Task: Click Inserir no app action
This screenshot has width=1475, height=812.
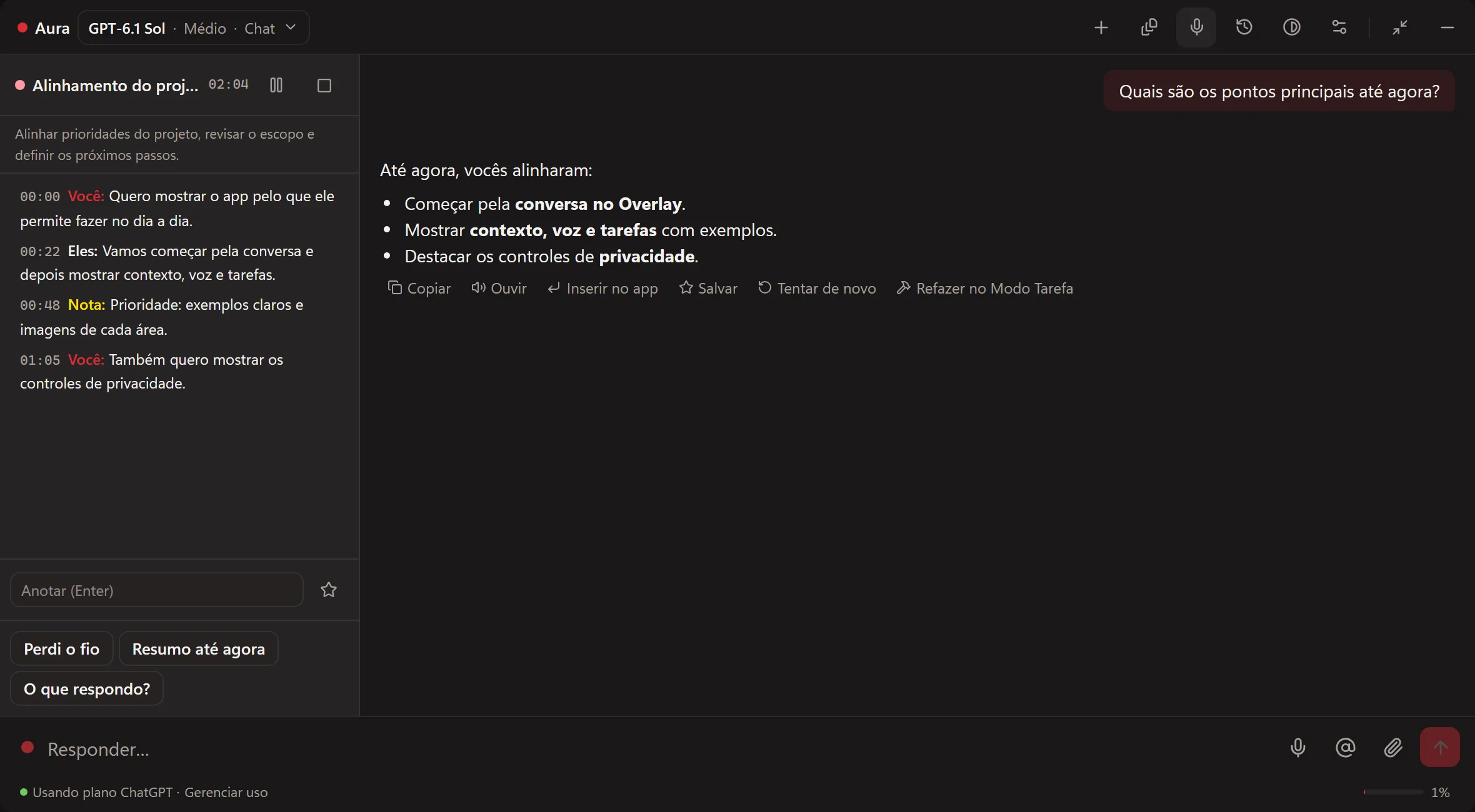Action: (603, 288)
